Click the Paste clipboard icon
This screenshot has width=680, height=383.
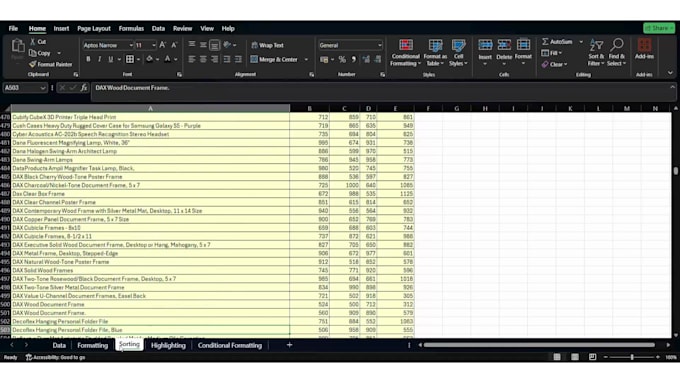click(x=17, y=45)
